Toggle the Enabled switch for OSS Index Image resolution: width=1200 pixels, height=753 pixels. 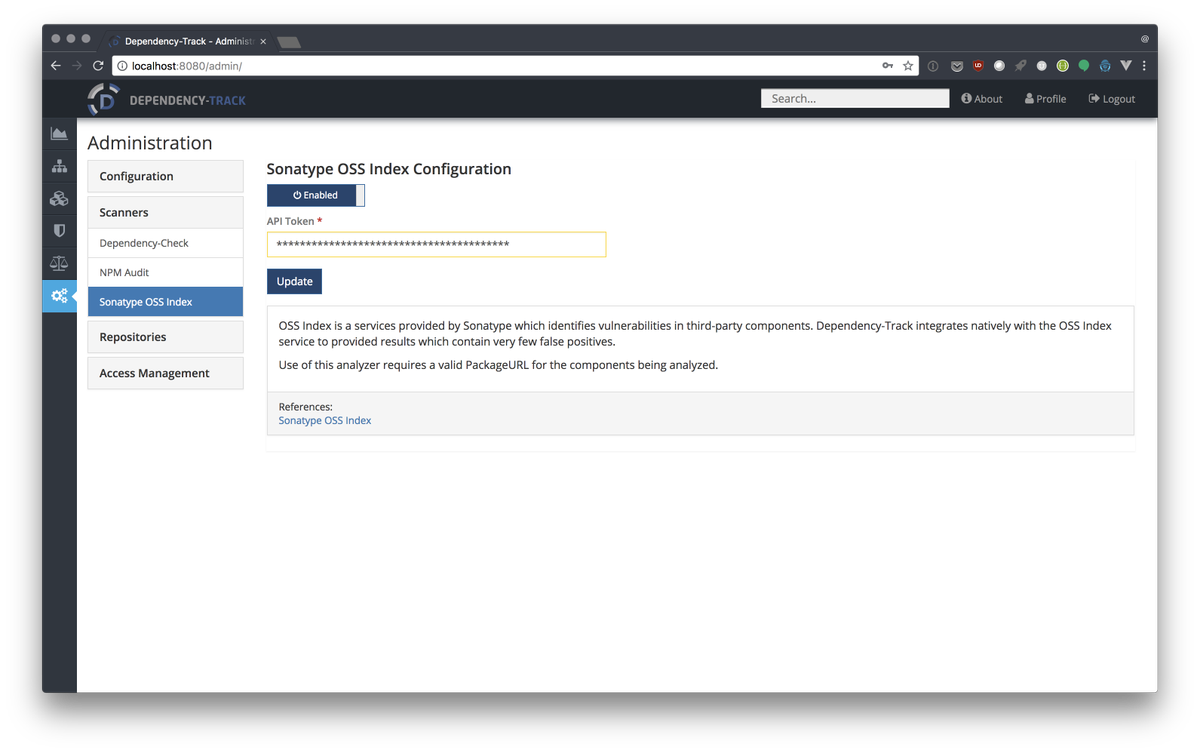click(316, 195)
